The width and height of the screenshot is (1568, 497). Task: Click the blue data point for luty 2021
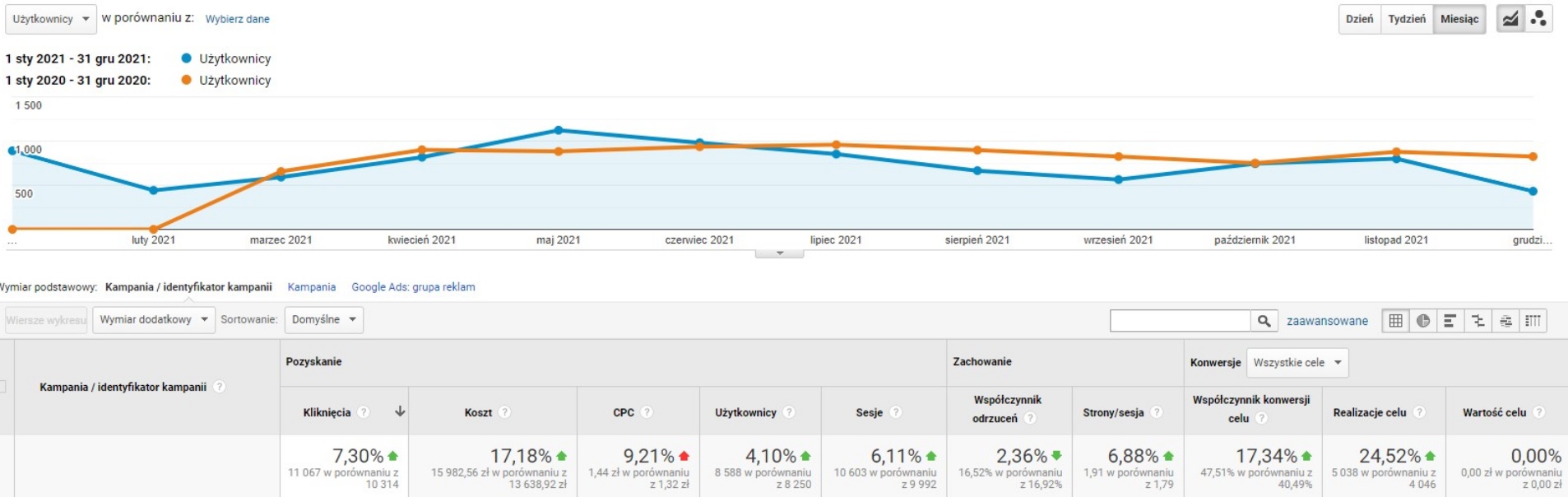point(154,190)
